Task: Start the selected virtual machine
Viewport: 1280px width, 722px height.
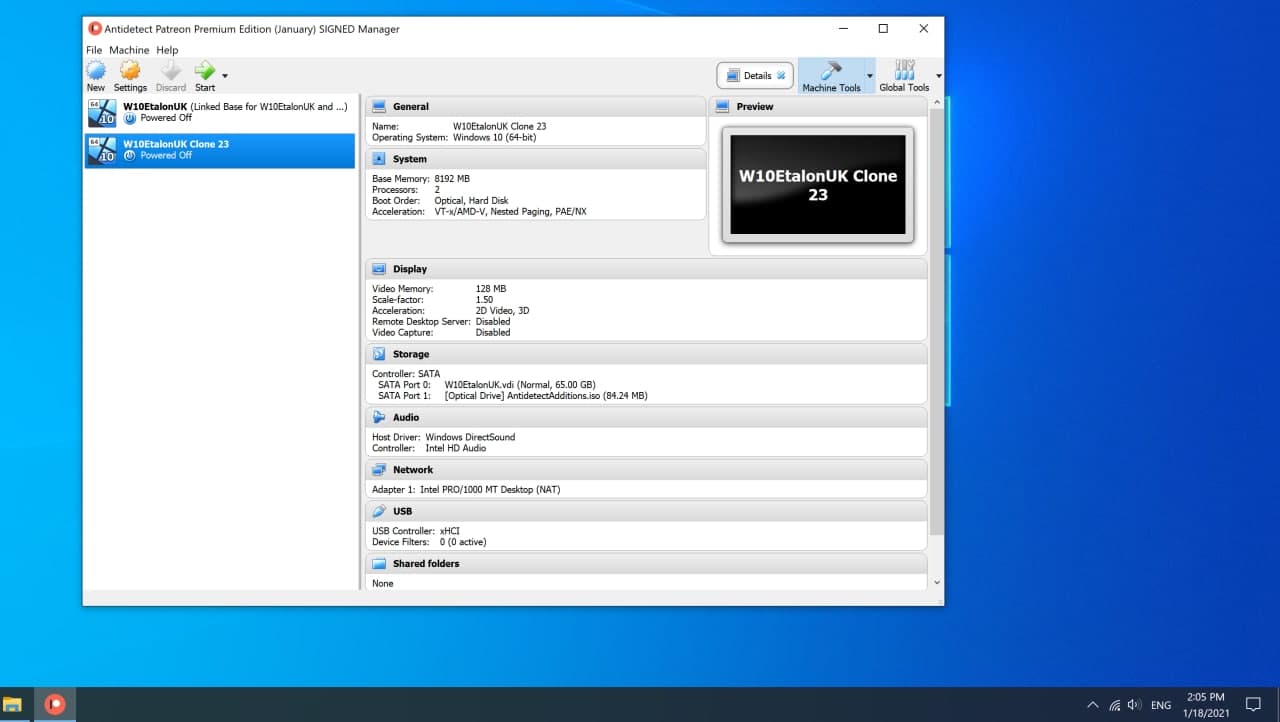Action: coord(205,75)
